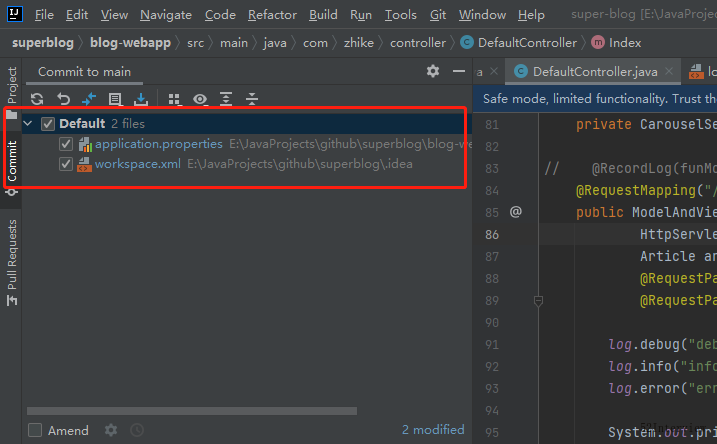The image size is (717, 444).
Task: Click the gutter @ icon on line 85
Action: click(x=515, y=212)
